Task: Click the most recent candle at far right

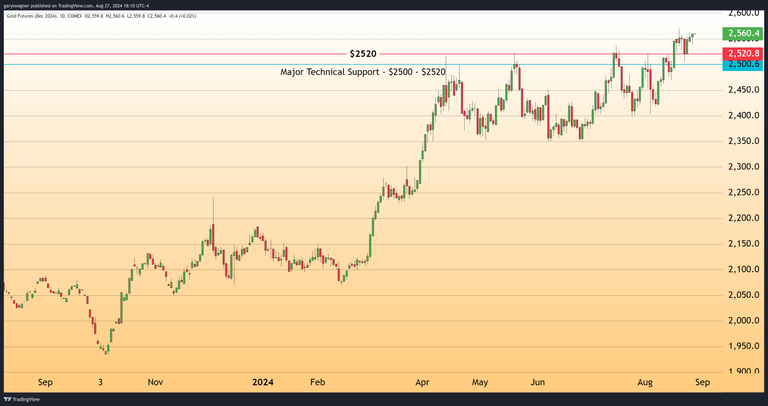Action: [694, 35]
